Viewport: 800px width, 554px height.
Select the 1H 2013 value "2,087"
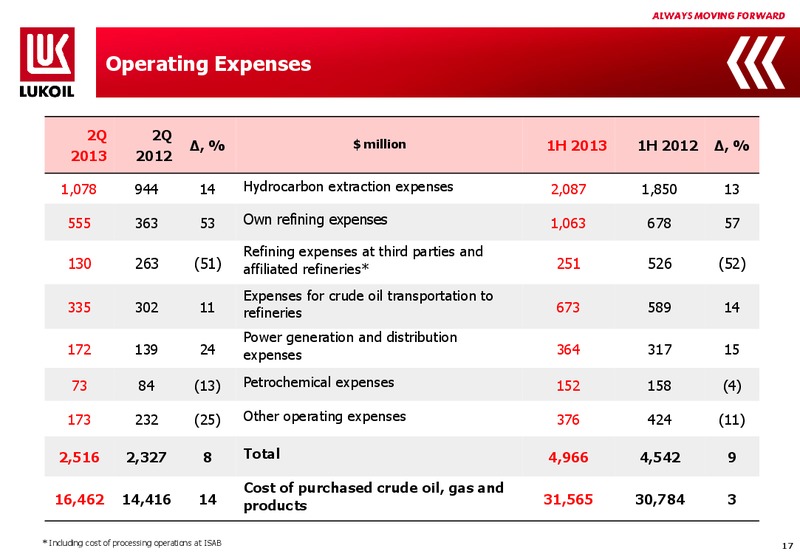point(568,189)
